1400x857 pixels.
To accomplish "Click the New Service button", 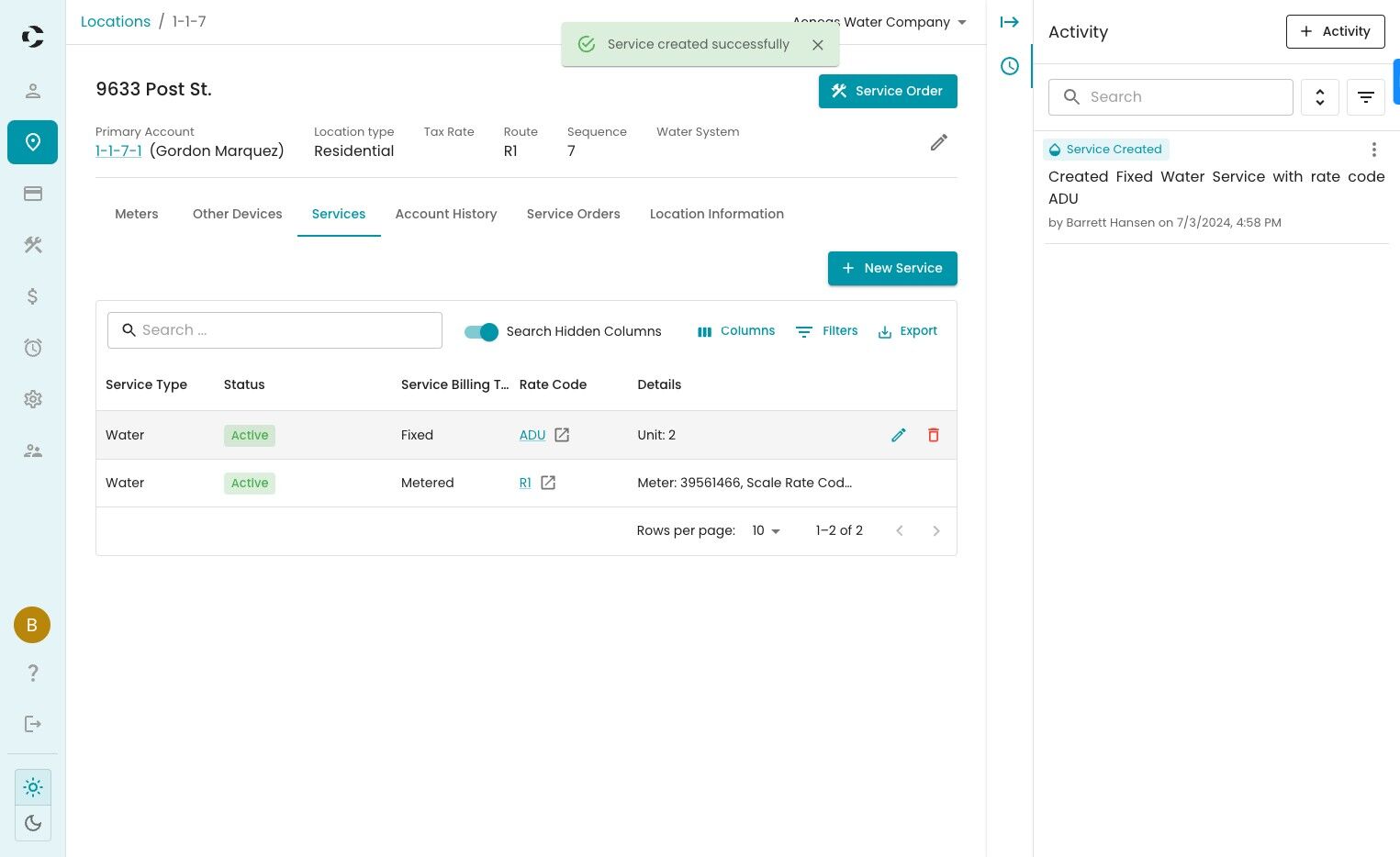I will [x=892, y=268].
